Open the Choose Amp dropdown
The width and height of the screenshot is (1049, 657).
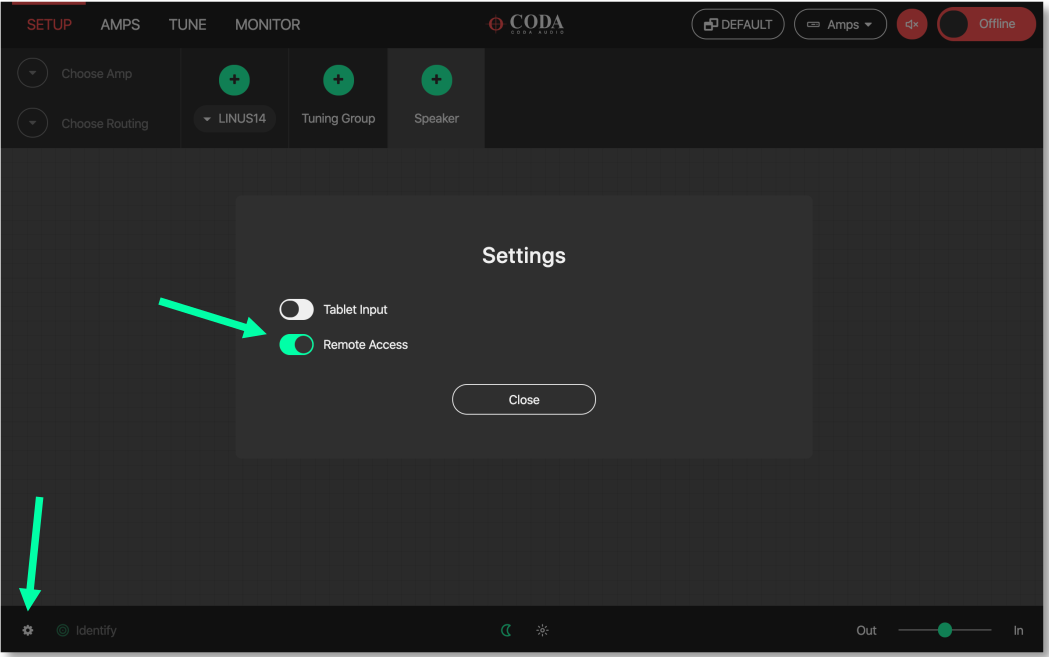(x=33, y=74)
